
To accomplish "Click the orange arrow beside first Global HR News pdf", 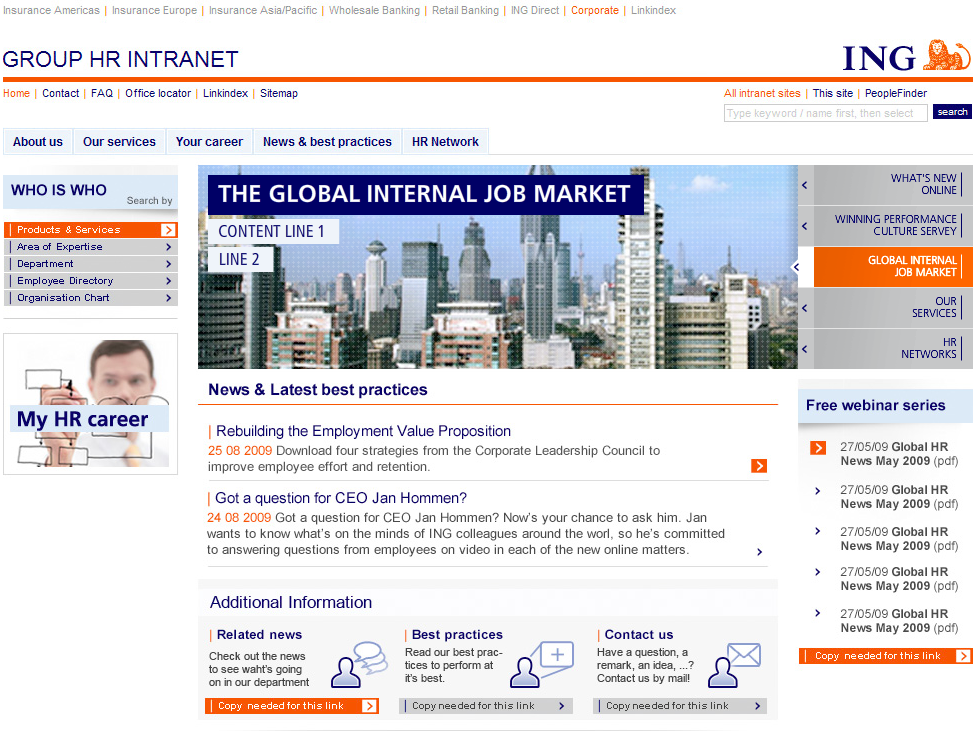I will coord(818,448).
